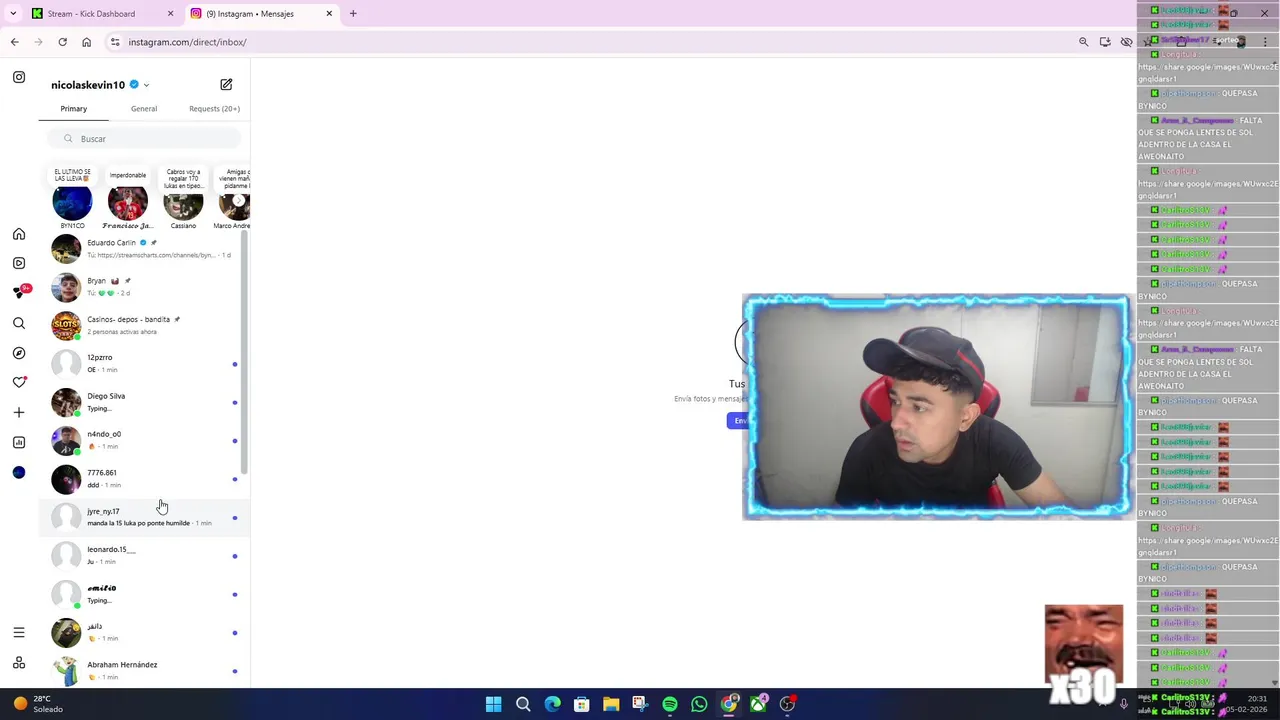Open chat with n4ndo_o0
The height and width of the screenshot is (720, 1280).
tap(145, 440)
